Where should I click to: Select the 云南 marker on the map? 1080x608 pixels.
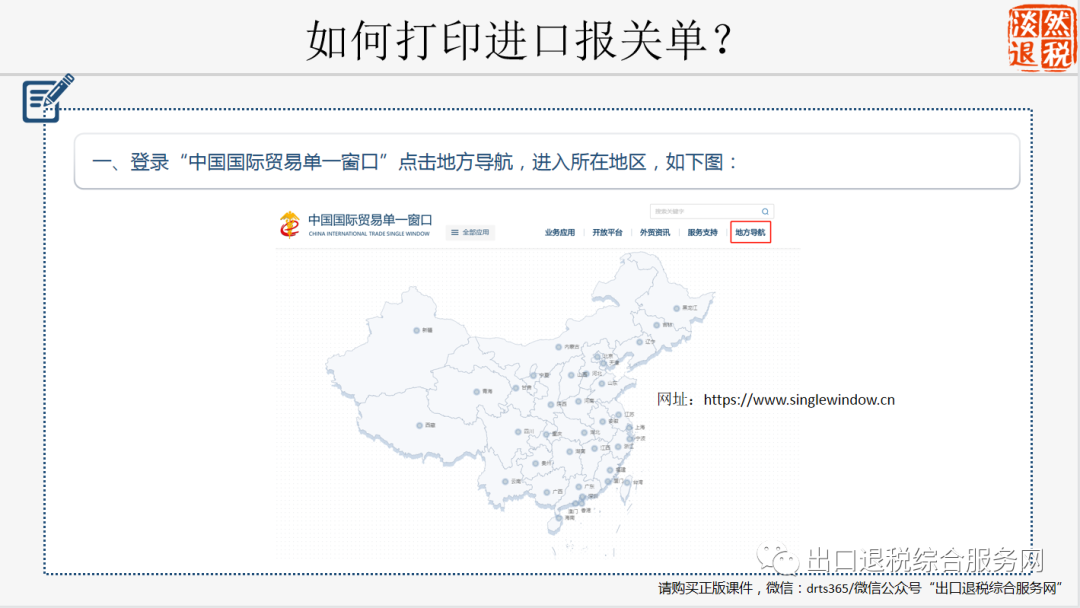(x=506, y=481)
